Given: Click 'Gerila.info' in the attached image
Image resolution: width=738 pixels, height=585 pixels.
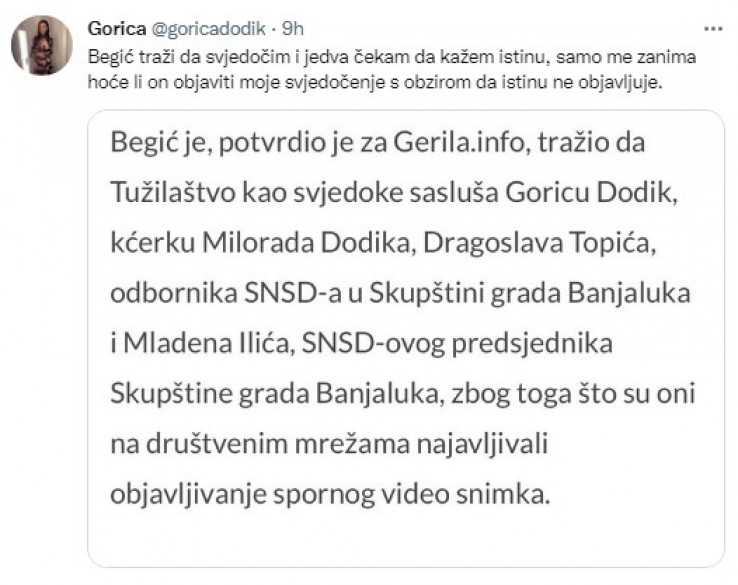Looking at the screenshot, I should click(x=459, y=142).
